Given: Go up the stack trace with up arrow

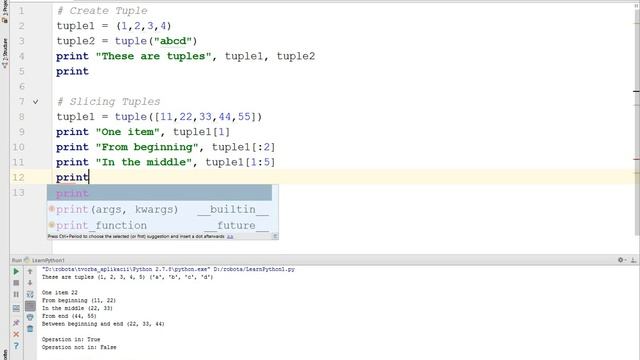Looking at the screenshot, I should point(30,271).
